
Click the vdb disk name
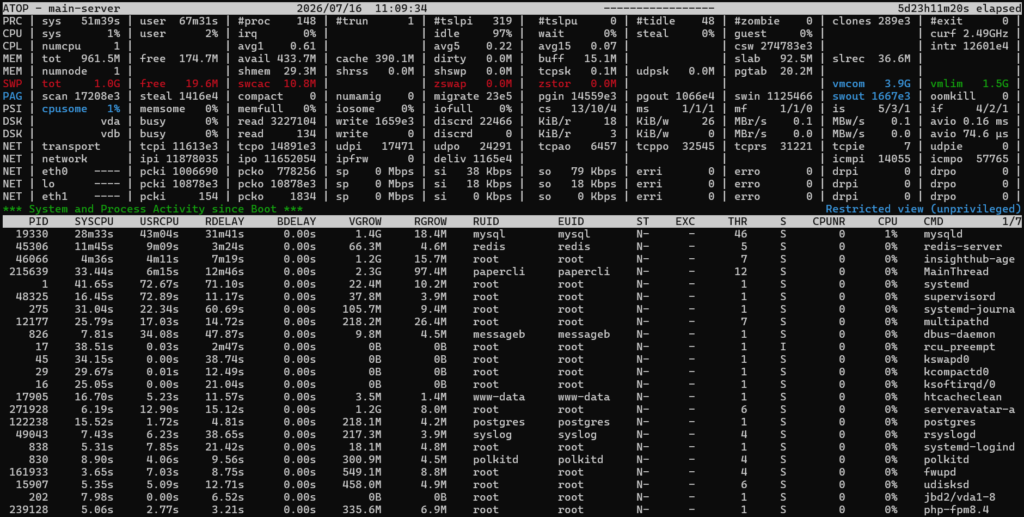[110, 133]
